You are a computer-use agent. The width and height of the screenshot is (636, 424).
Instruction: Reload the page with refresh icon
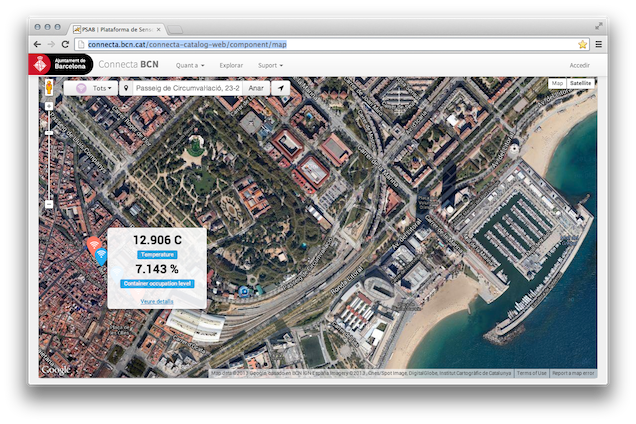coord(66,44)
